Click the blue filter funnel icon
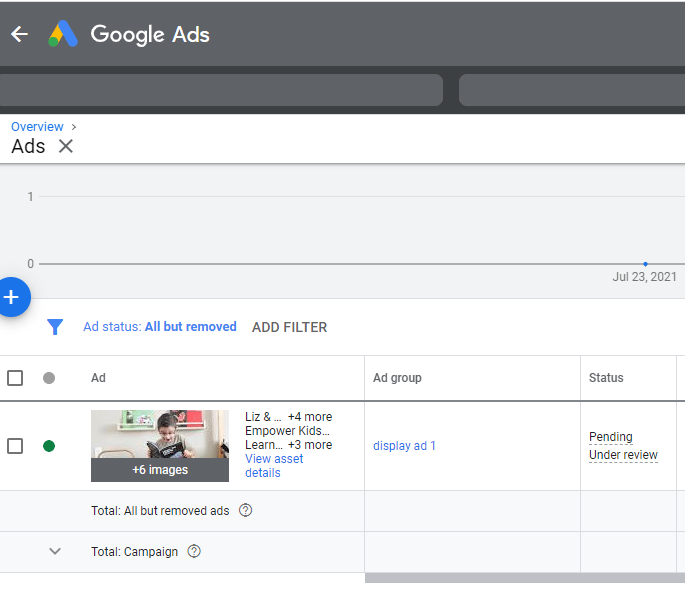The image size is (685, 606). click(55, 327)
